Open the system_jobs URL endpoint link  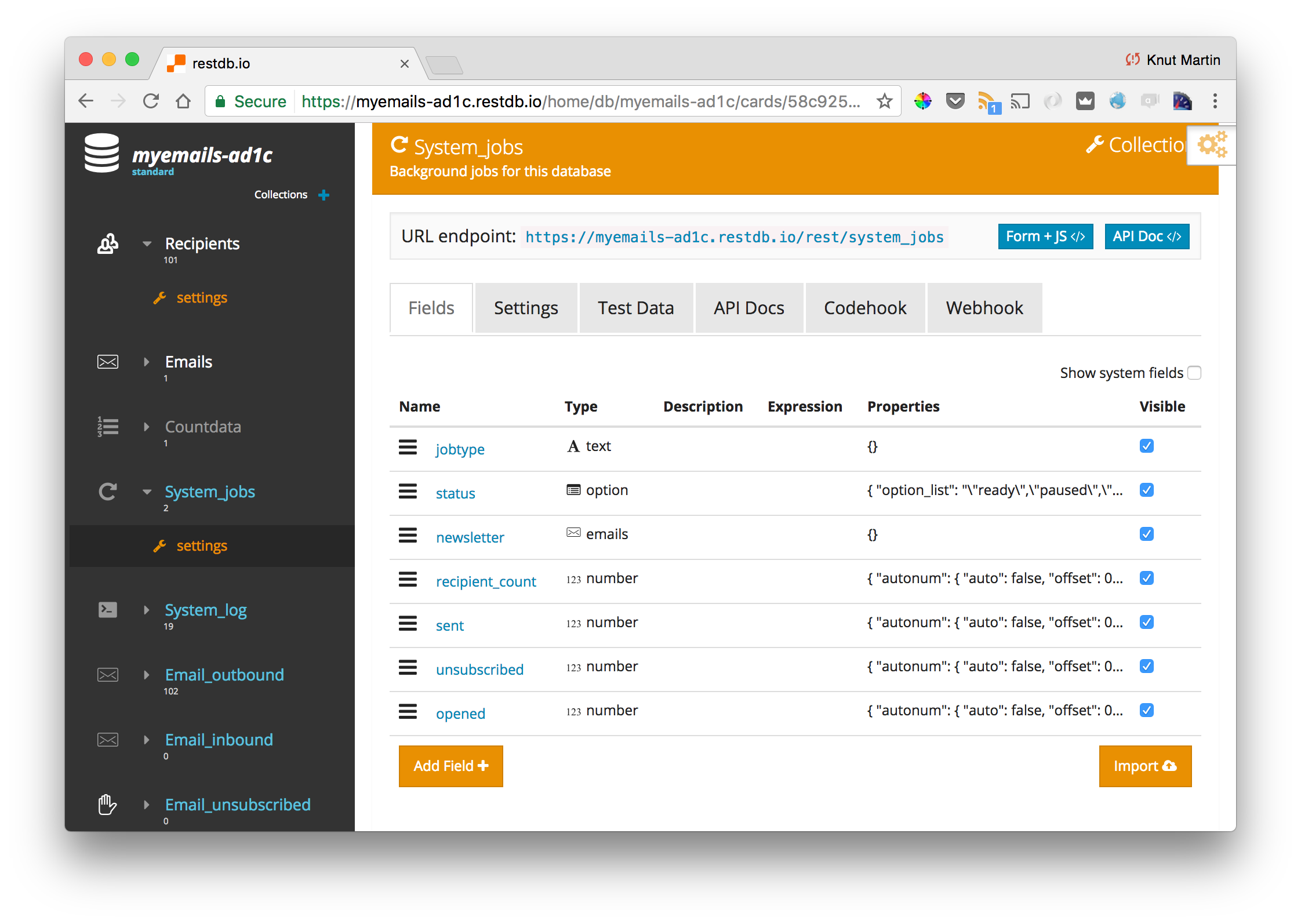click(x=735, y=237)
